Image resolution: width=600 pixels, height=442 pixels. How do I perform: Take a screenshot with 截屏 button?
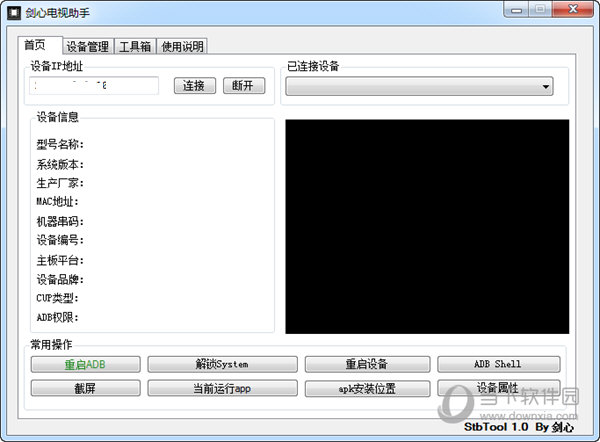click(x=85, y=388)
